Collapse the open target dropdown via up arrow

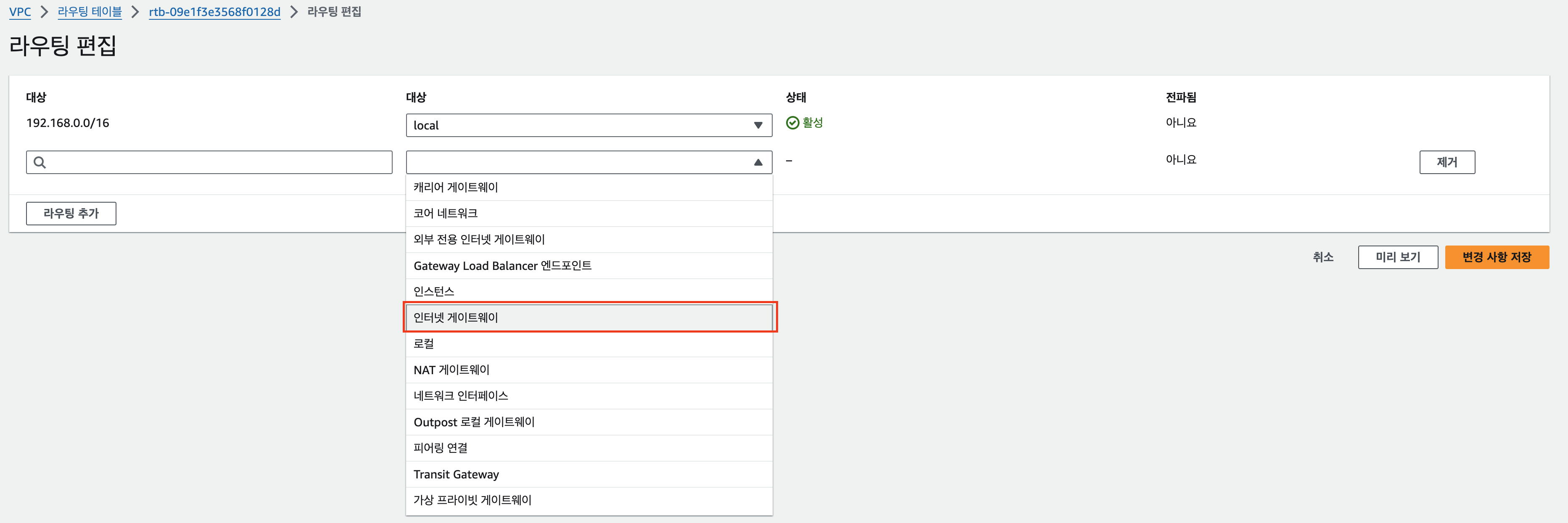tap(758, 163)
